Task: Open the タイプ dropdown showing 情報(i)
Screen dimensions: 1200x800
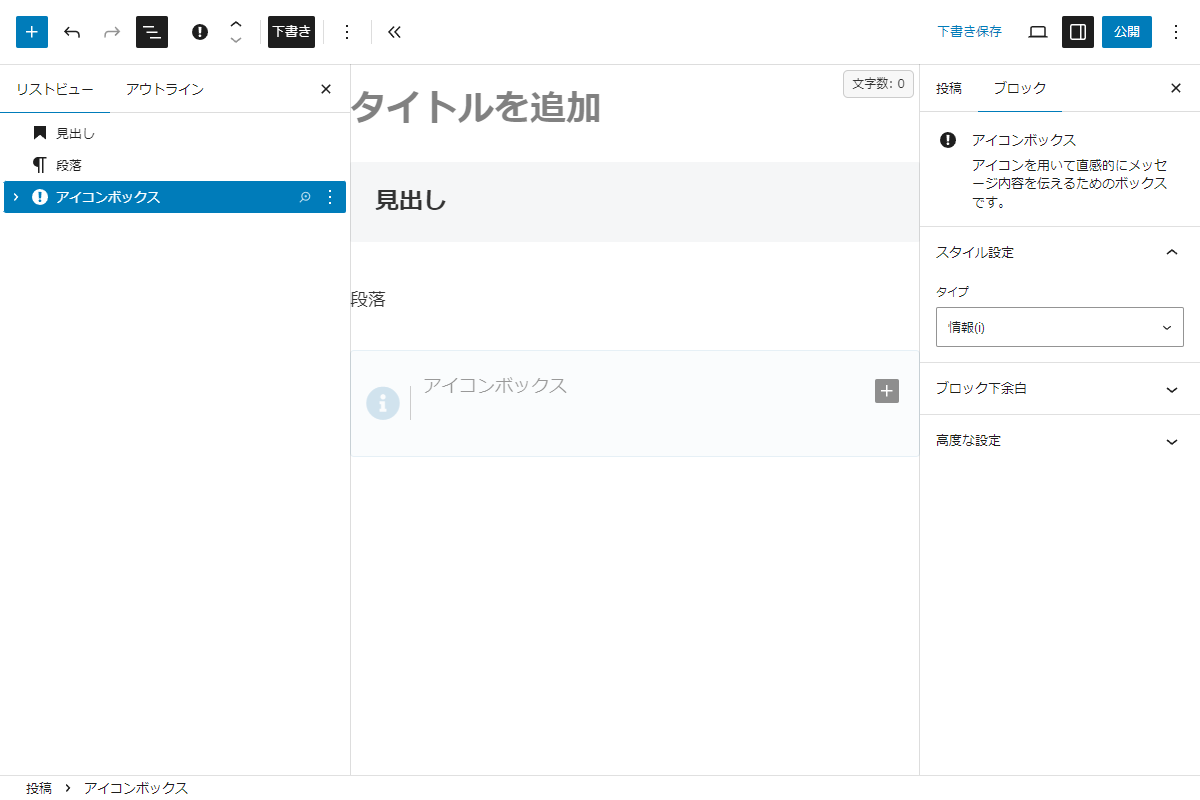Action: click(1059, 327)
